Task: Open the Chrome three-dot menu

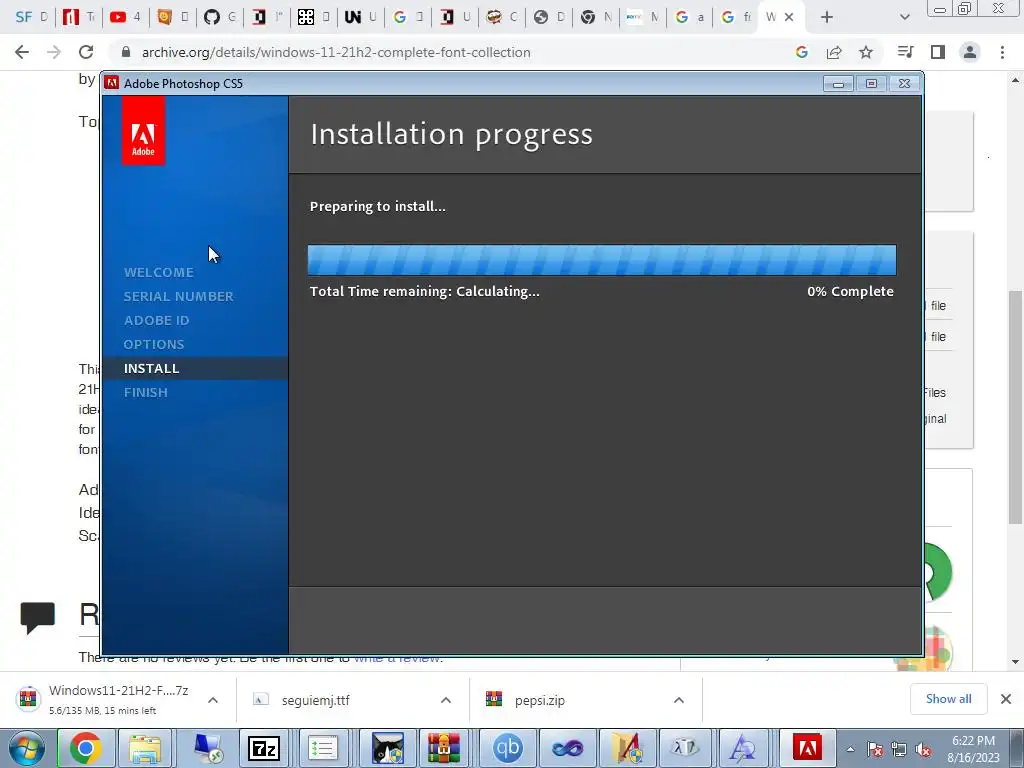Action: point(1002,52)
